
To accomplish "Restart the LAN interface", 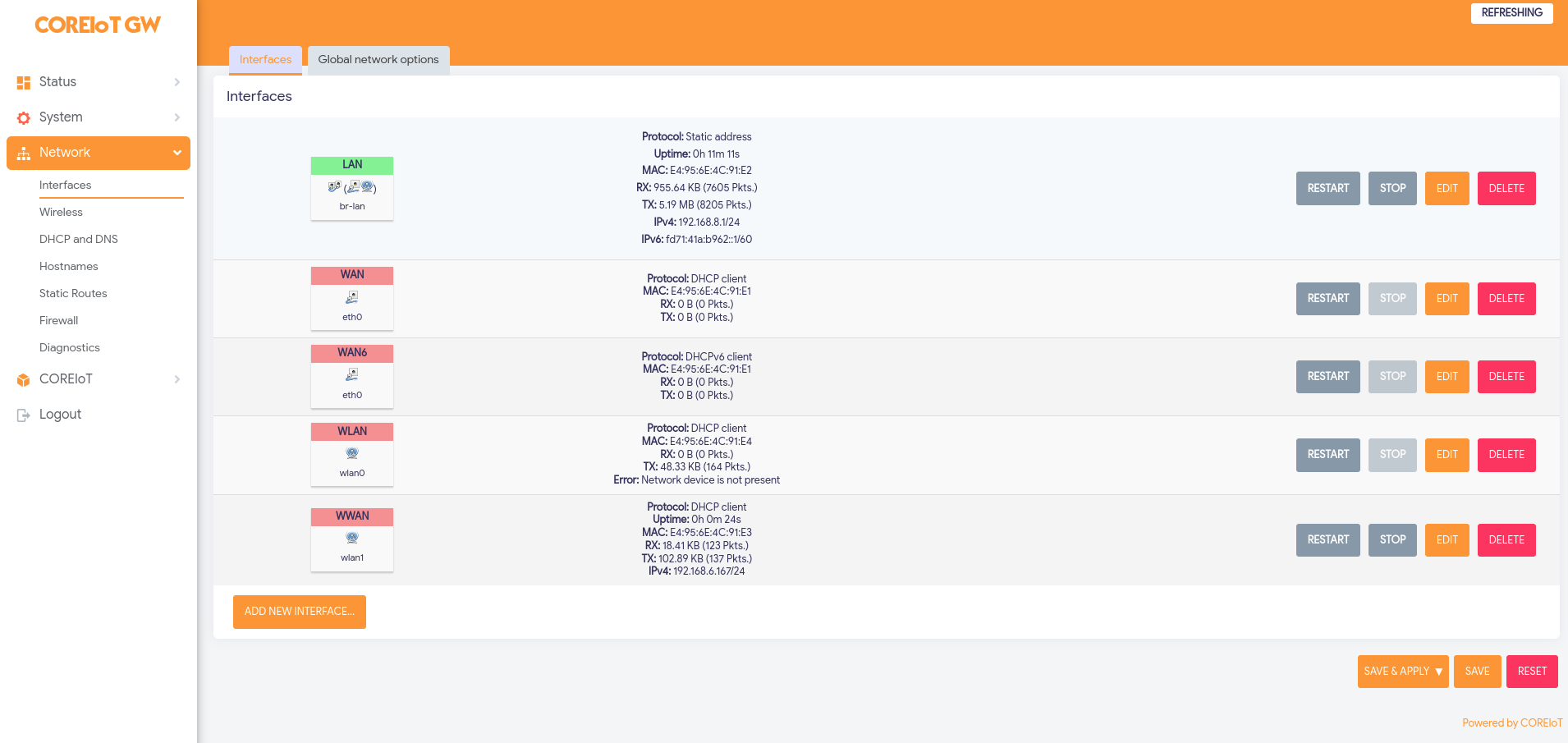I will pyautogui.click(x=1327, y=188).
